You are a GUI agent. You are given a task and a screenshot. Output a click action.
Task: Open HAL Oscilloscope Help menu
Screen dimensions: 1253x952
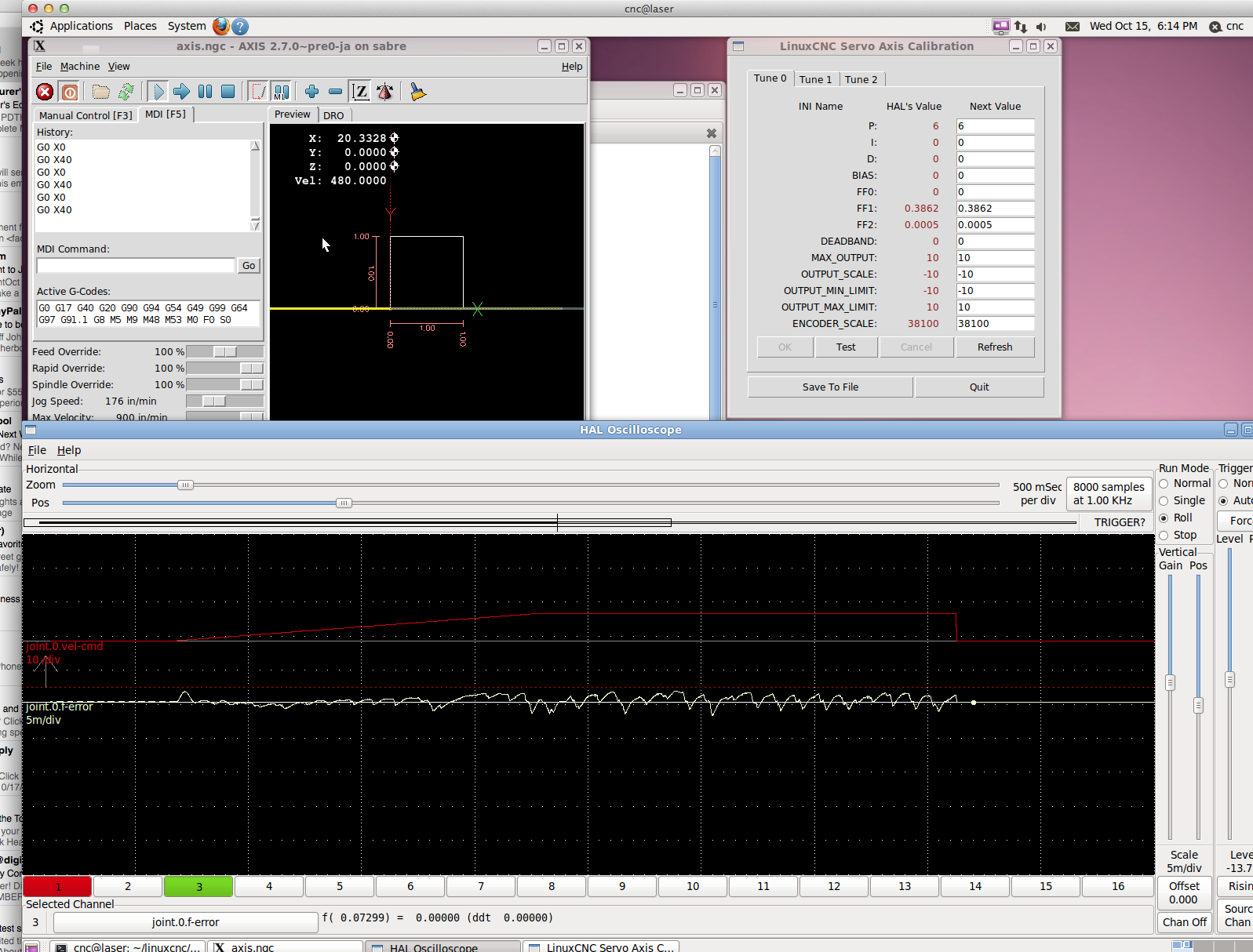69,450
